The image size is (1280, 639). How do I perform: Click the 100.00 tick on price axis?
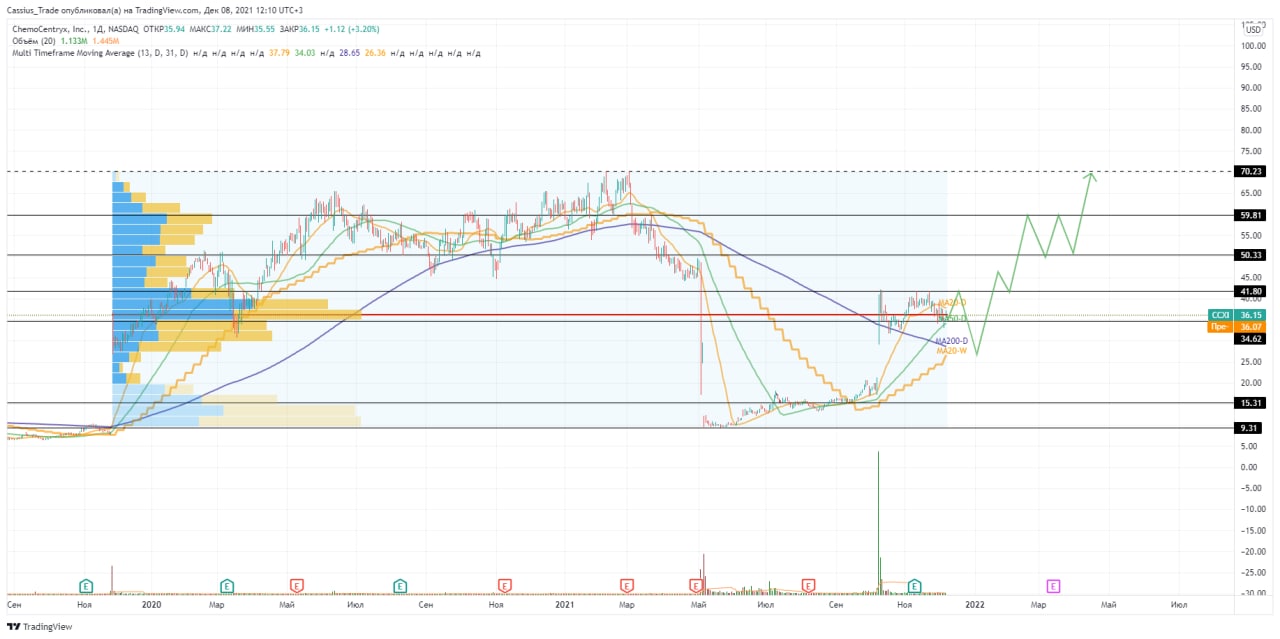(1252, 46)
